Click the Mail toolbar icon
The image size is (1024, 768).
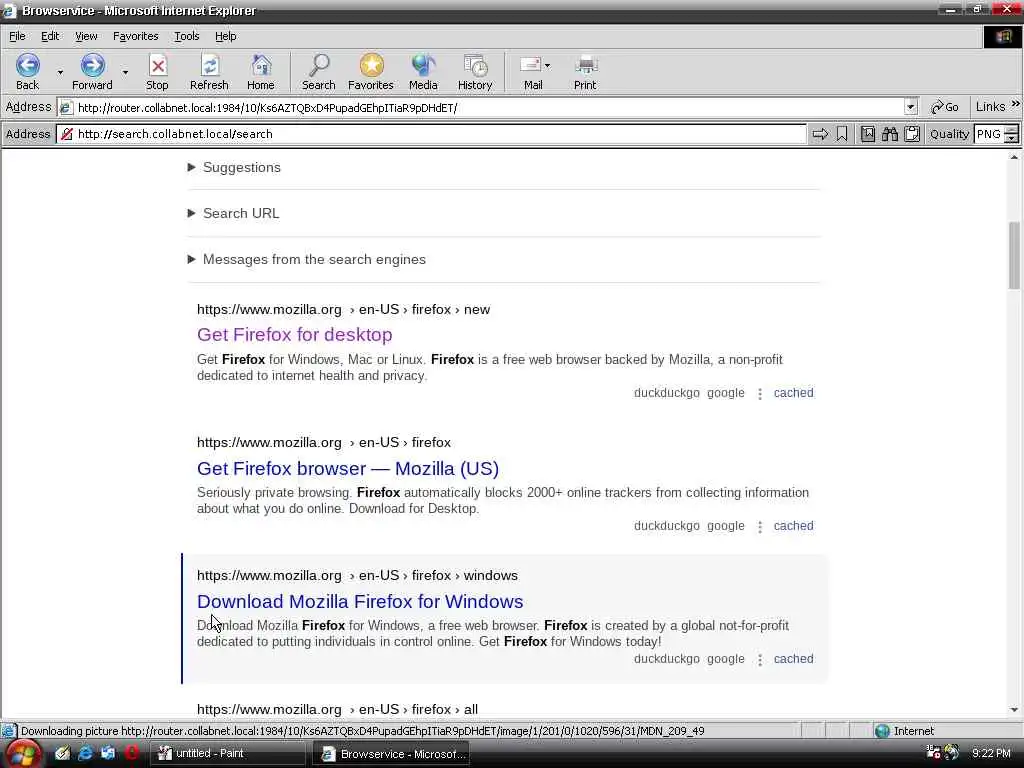point(530,65)
